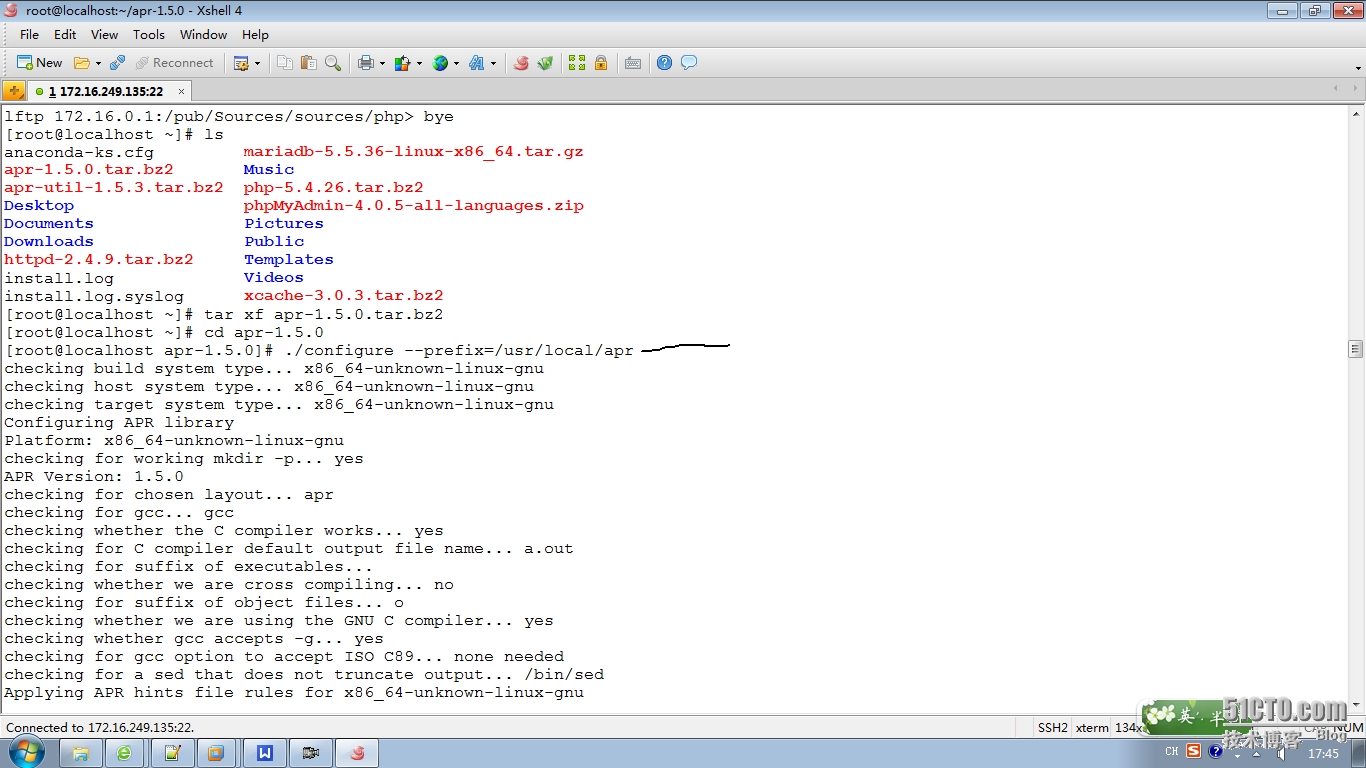Click the Sogou input method tray icon

click(1193, 751)
